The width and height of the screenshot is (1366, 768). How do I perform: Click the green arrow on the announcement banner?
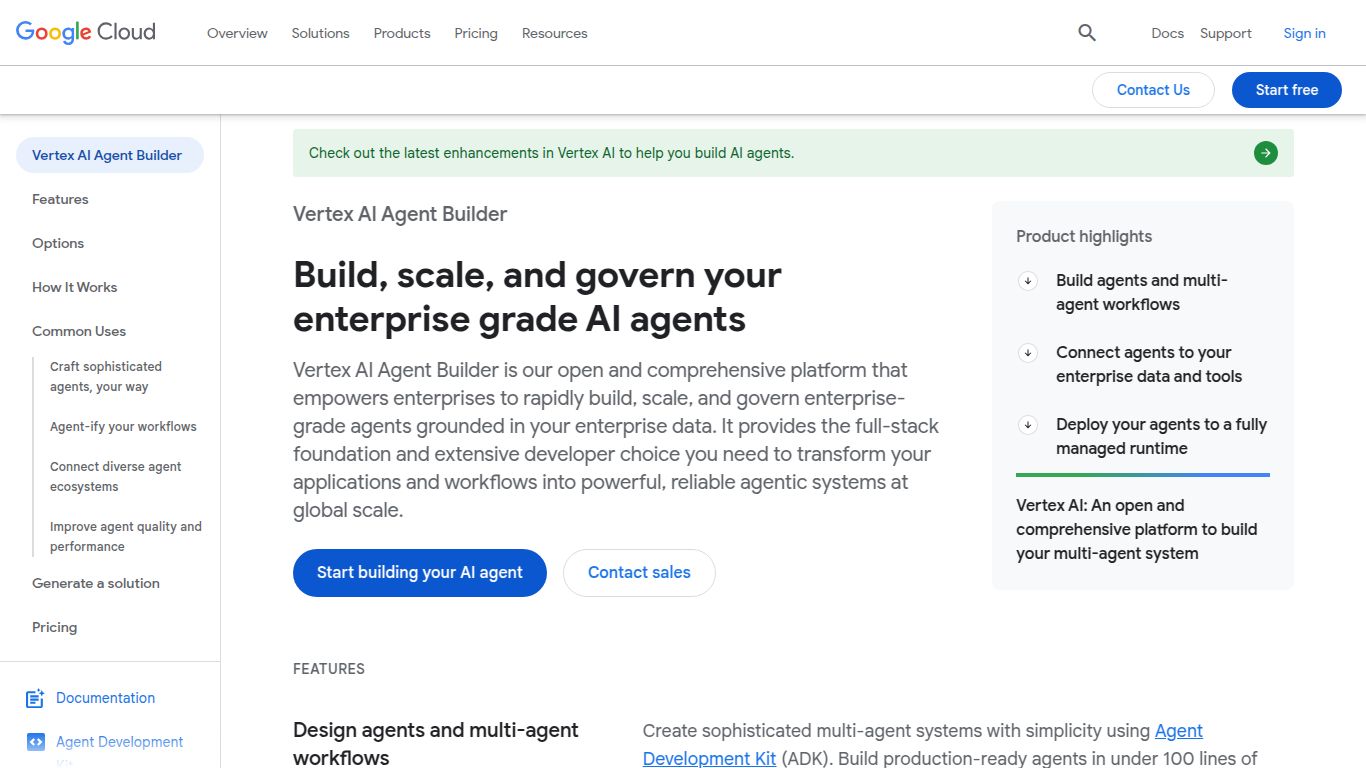(1265, 153)
